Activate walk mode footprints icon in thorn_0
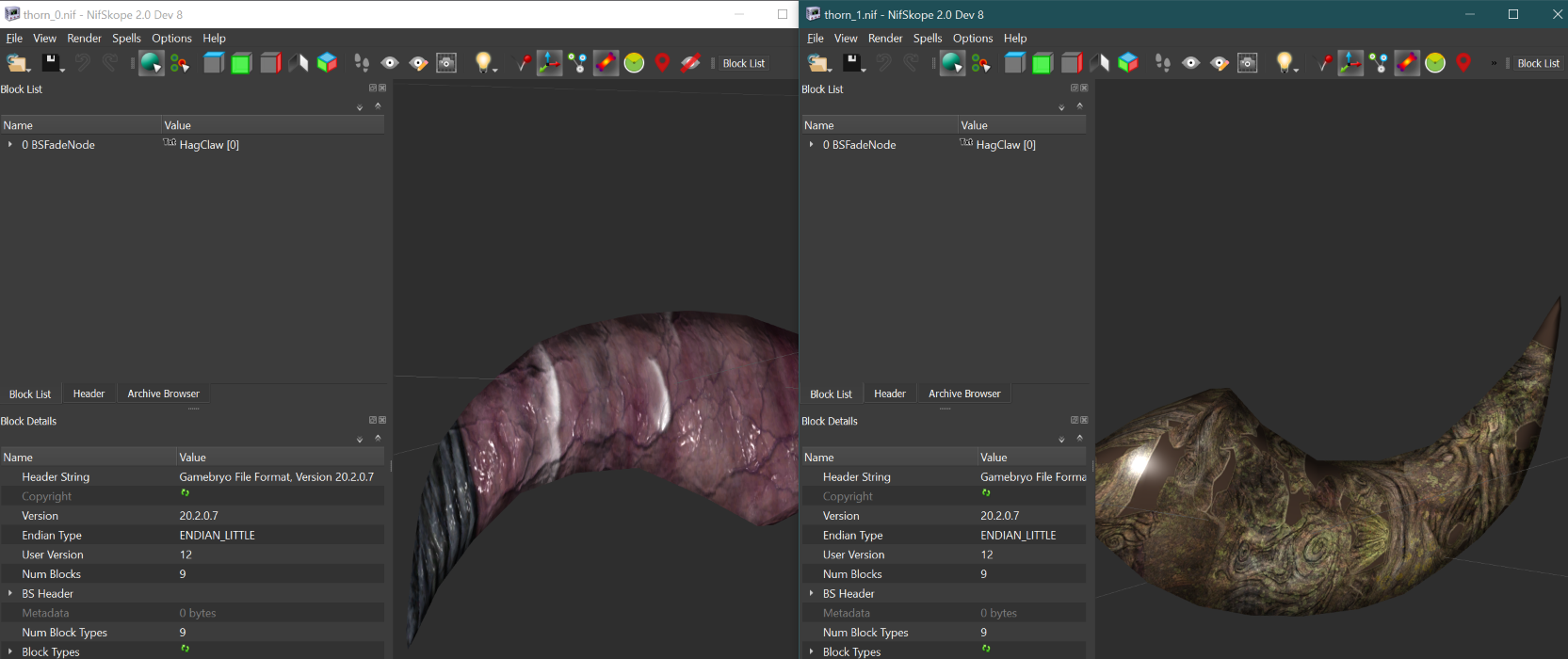 pos(362,63)
